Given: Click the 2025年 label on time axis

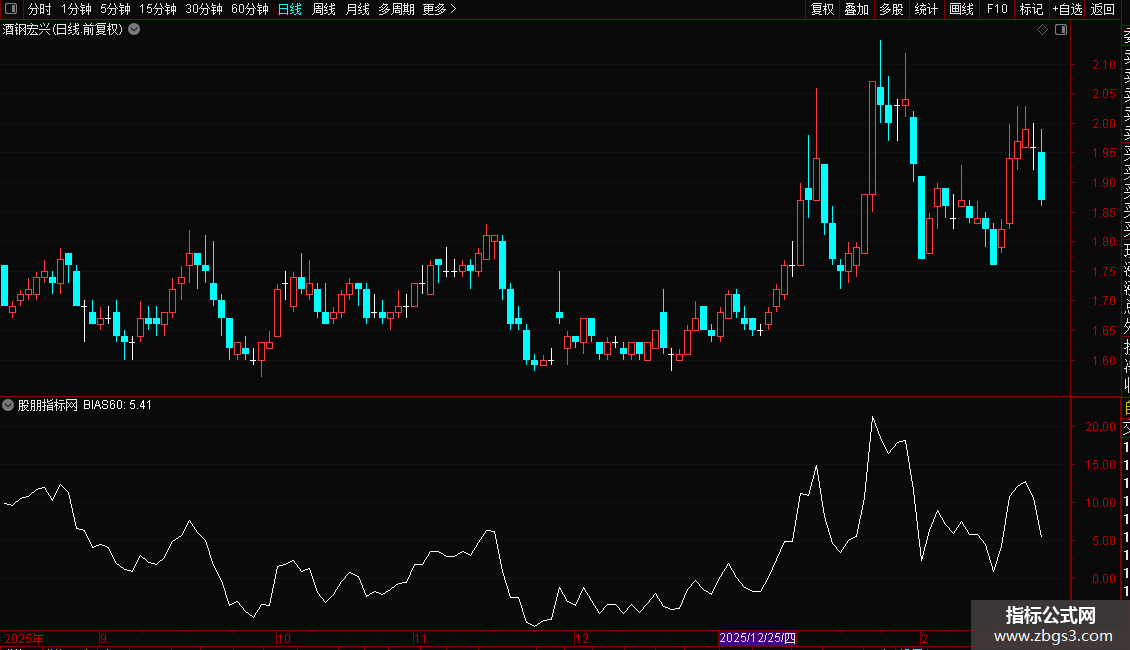Looking at the screenshot, I should (24, 638).
